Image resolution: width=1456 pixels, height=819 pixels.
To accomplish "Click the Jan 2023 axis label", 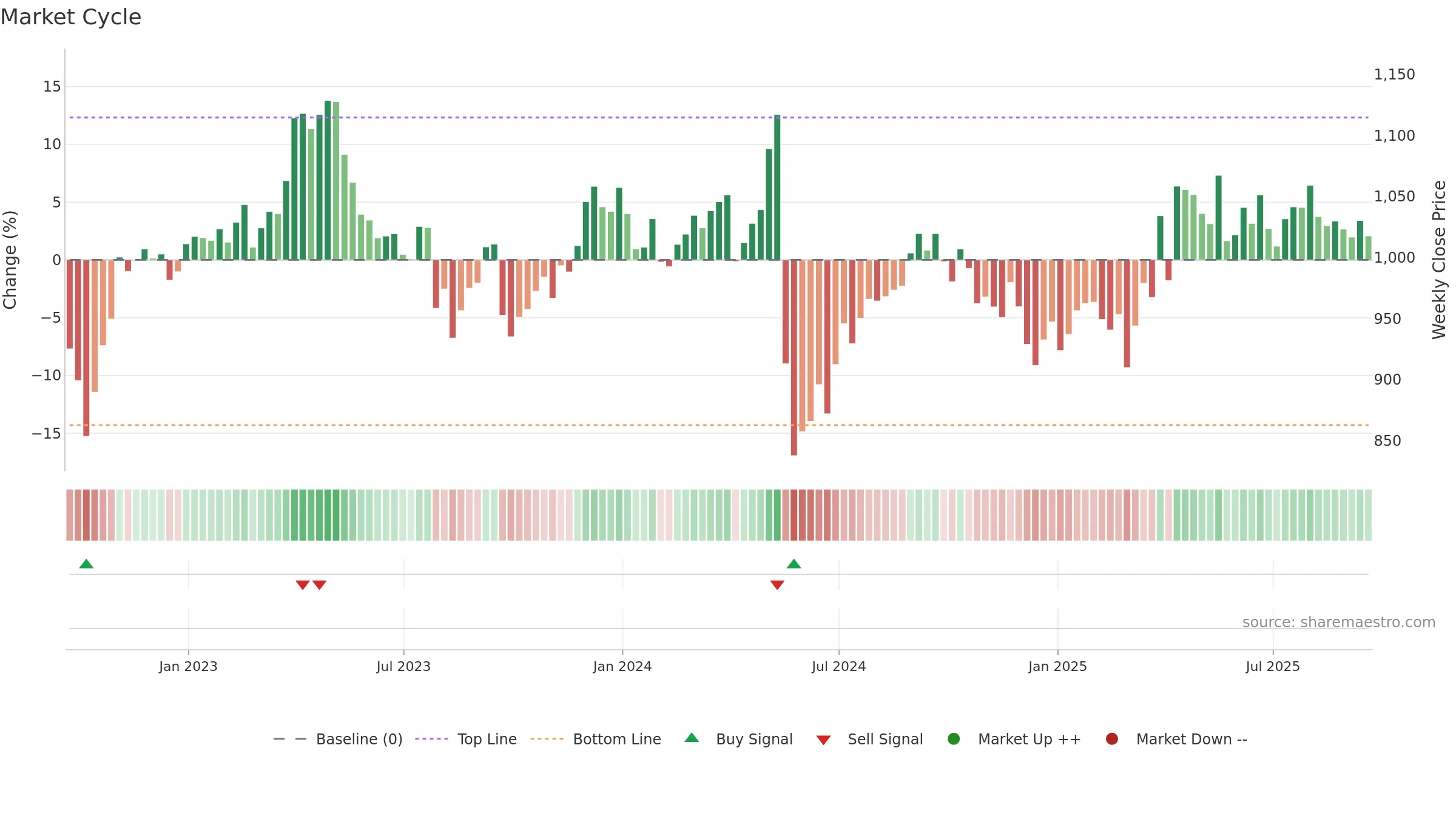I will point(188,666).
